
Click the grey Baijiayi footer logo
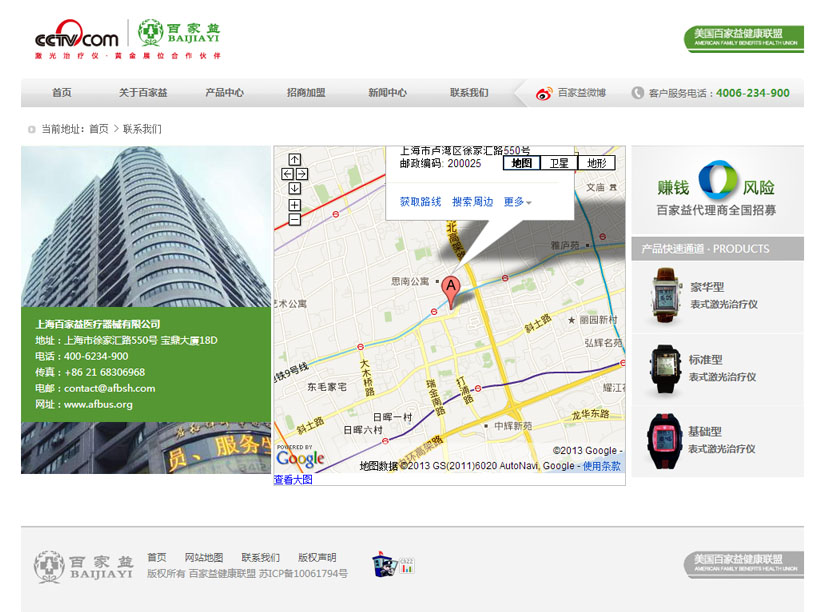pos(84,567)
